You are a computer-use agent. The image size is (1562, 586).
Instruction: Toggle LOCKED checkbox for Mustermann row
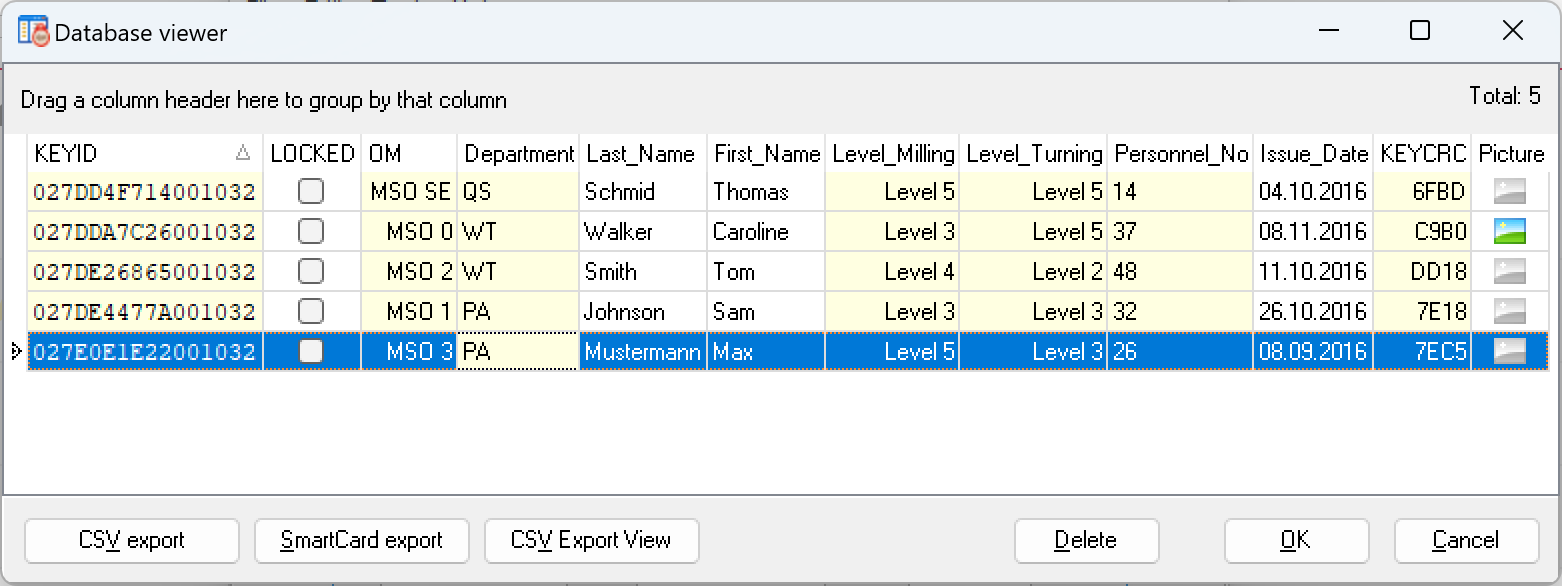[x=311, y=351]
